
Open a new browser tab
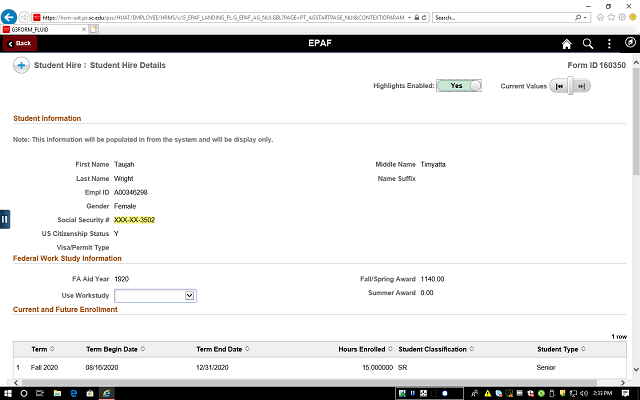pyautogui.click(x=93, y=29)
